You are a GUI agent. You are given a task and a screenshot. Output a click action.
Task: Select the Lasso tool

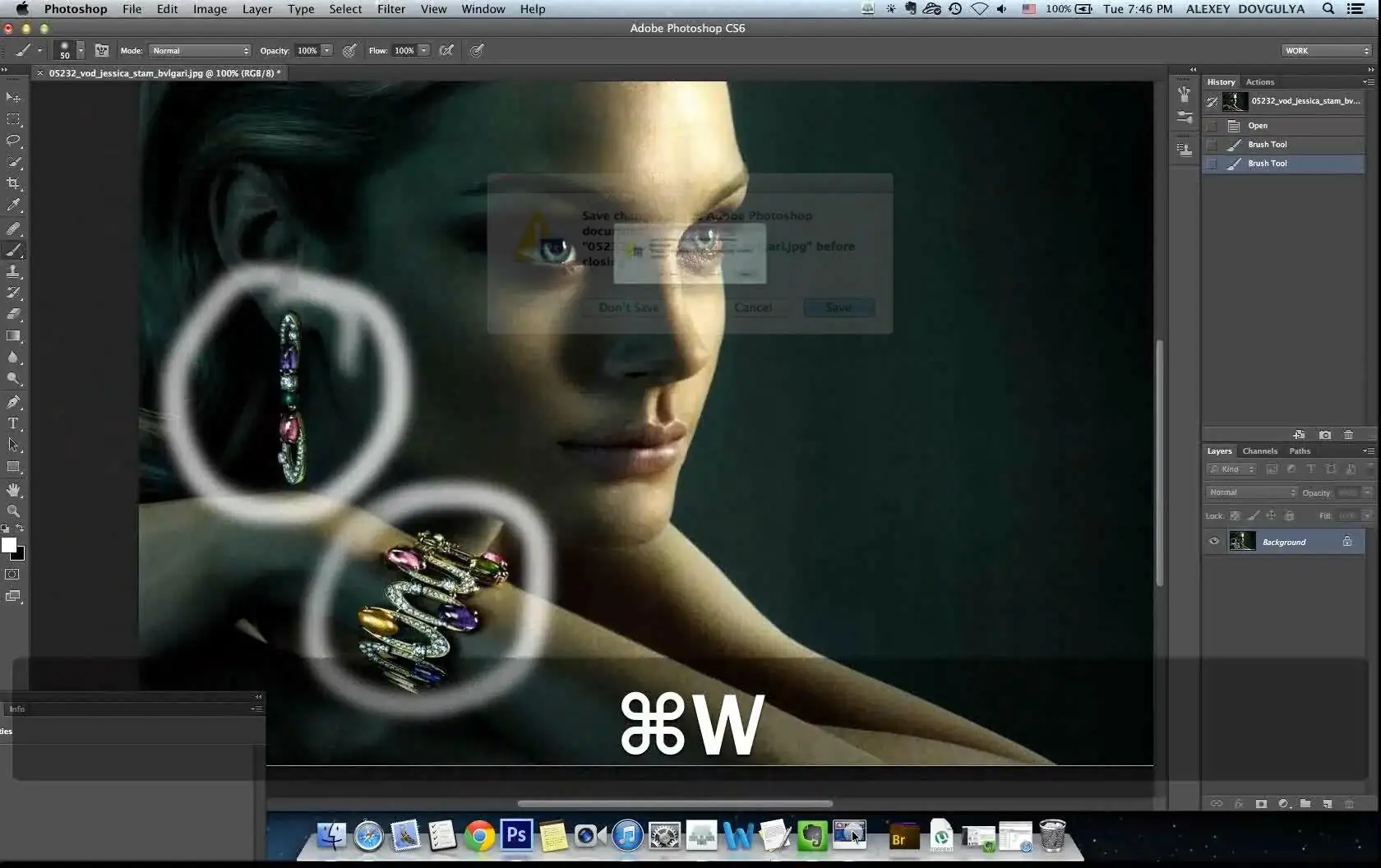13,141
